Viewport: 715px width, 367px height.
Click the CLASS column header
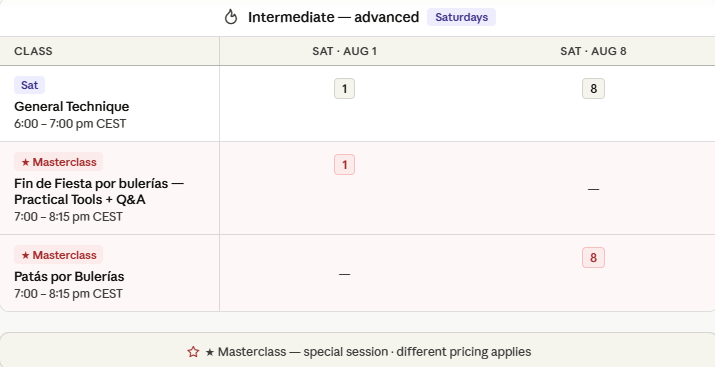tap(33, 51)
